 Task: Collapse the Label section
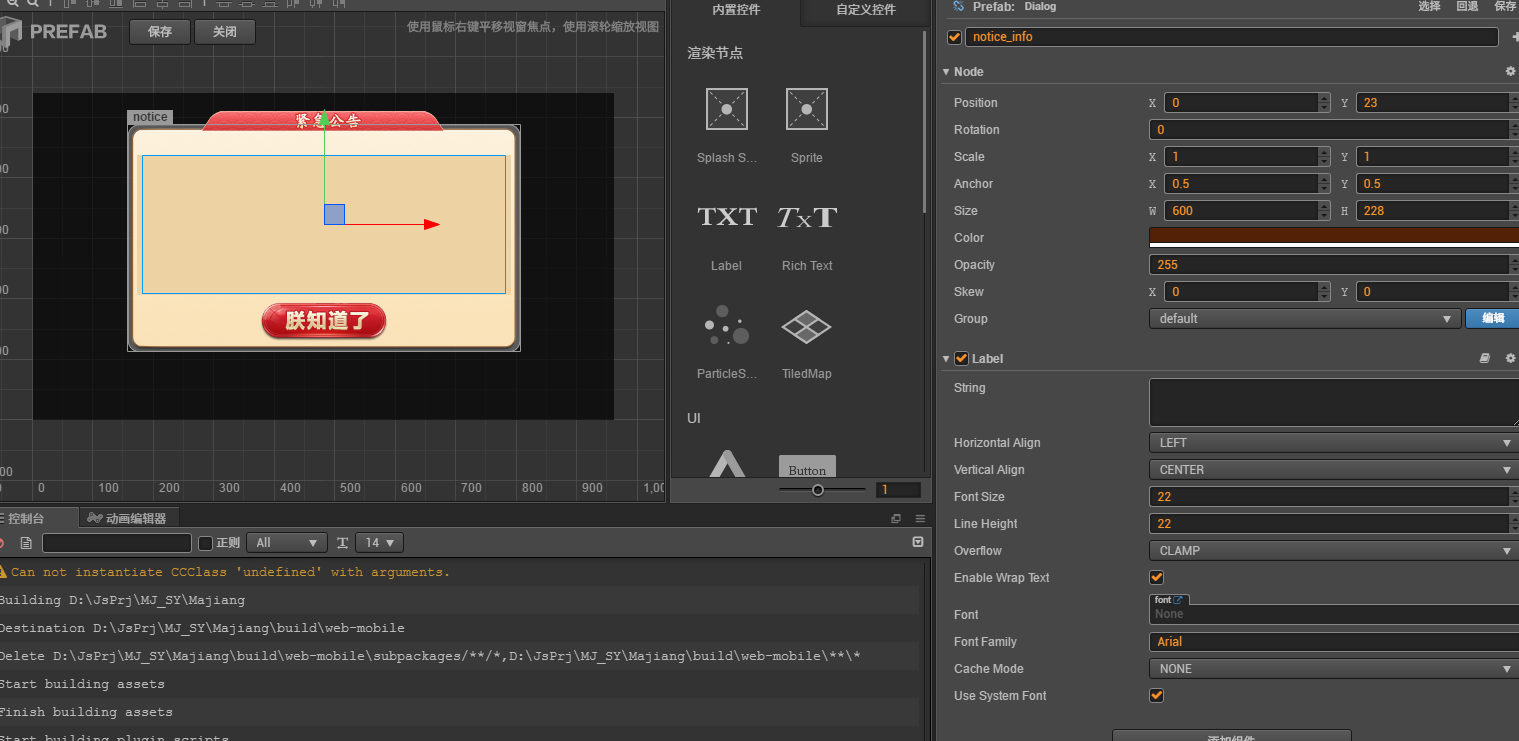946,358
